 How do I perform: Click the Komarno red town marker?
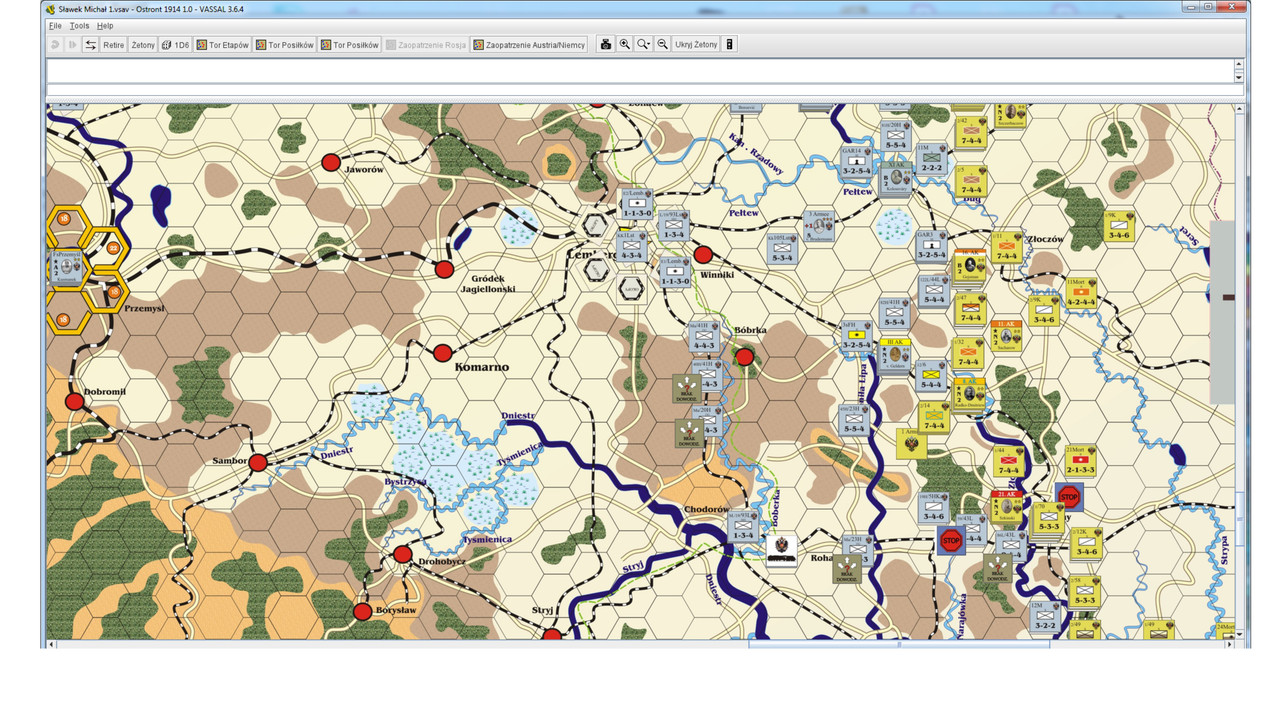[443, 353]
